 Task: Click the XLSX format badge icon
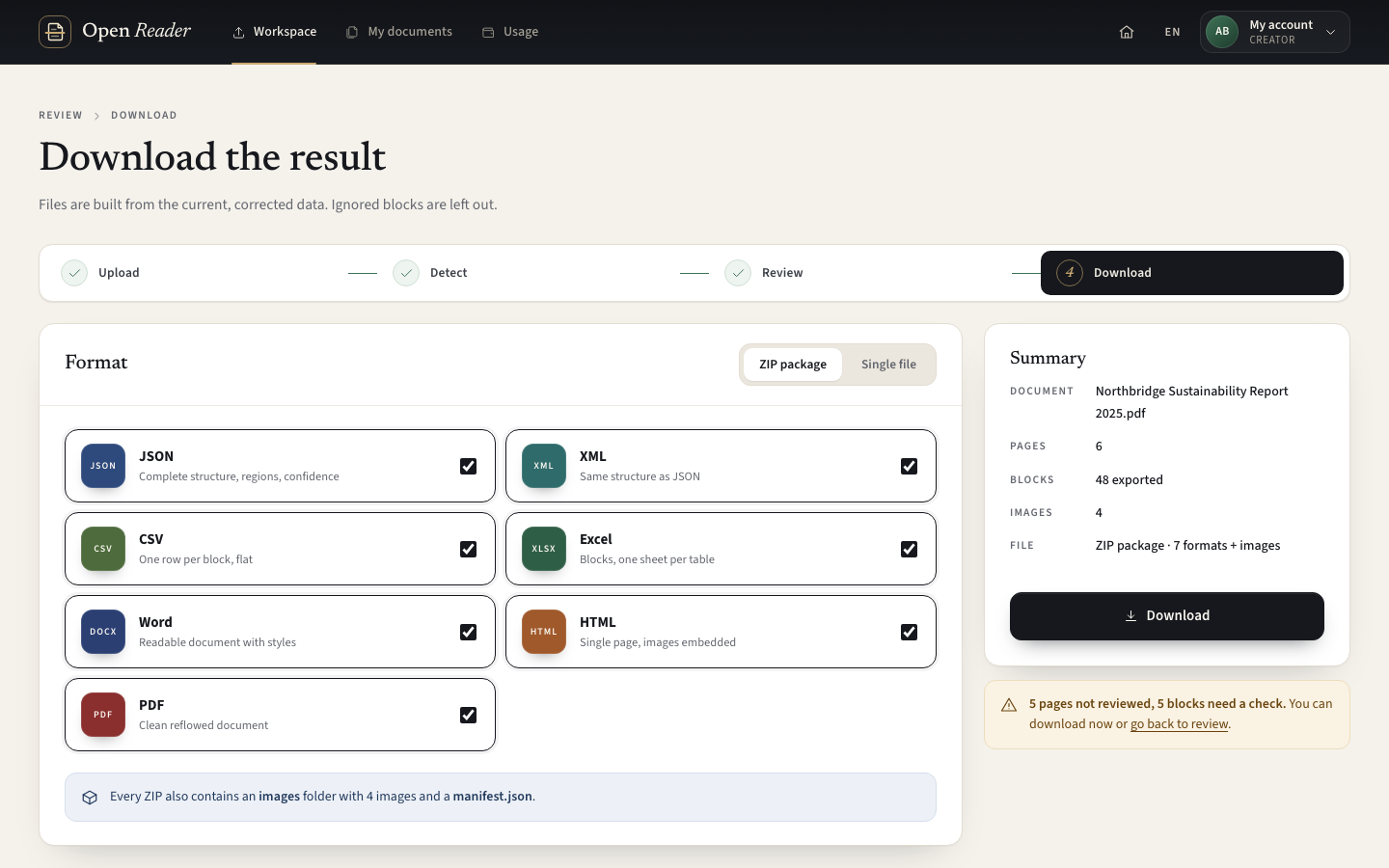544,549
